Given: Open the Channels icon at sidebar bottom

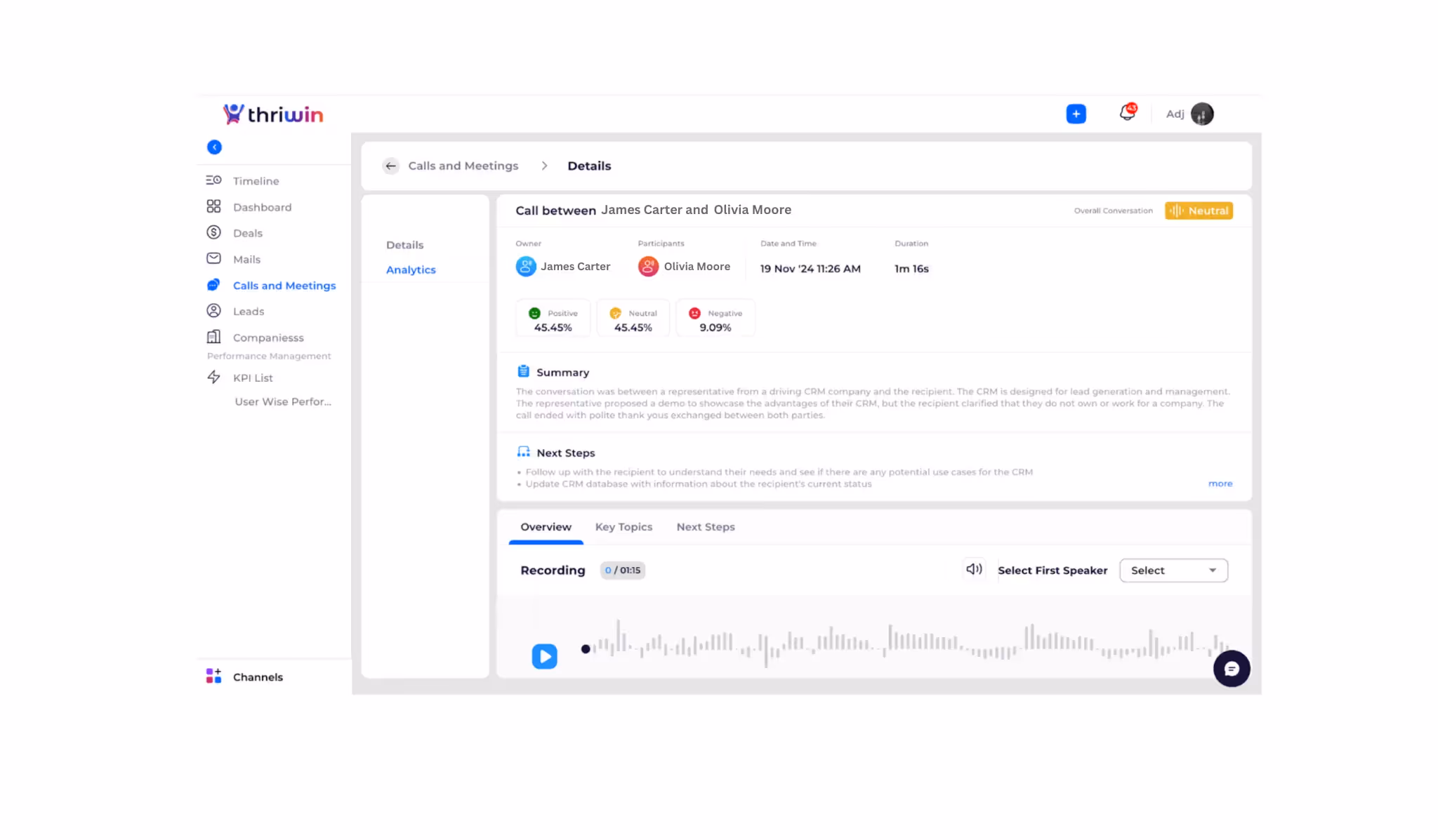Looking at the screenshot, I should [213, 676].
